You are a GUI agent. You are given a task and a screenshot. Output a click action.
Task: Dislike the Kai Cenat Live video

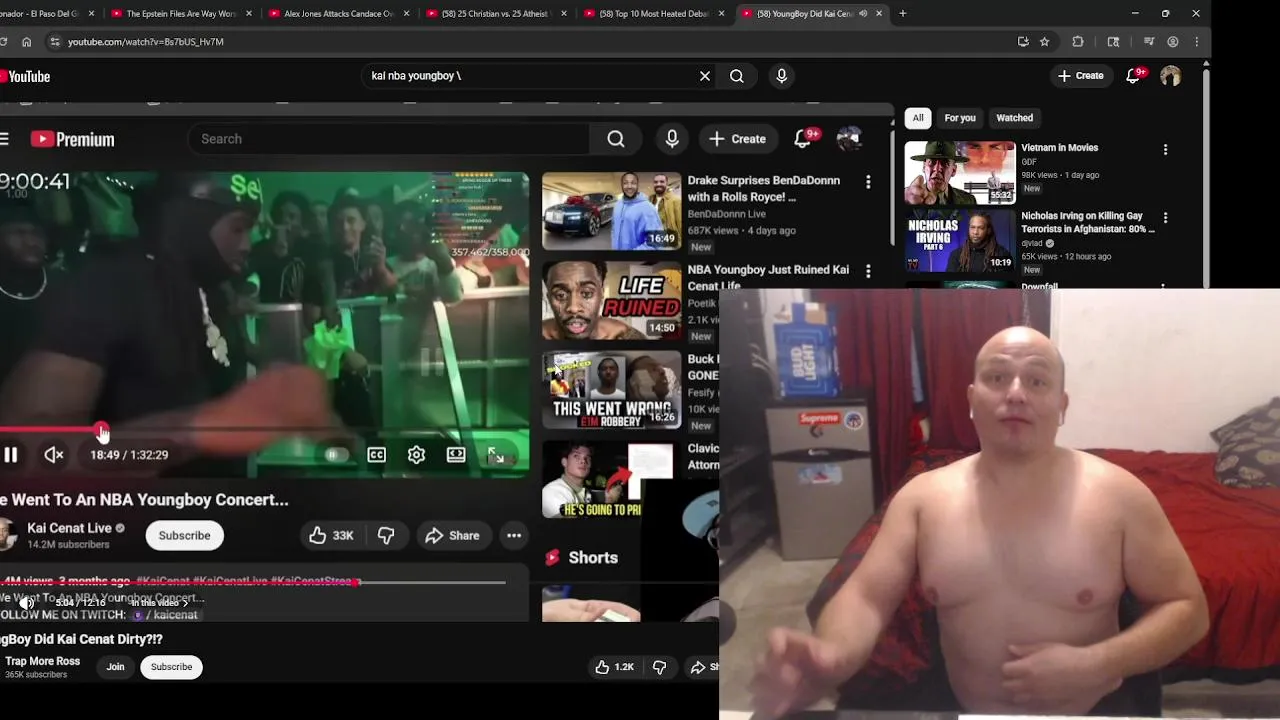coord(386,536)
